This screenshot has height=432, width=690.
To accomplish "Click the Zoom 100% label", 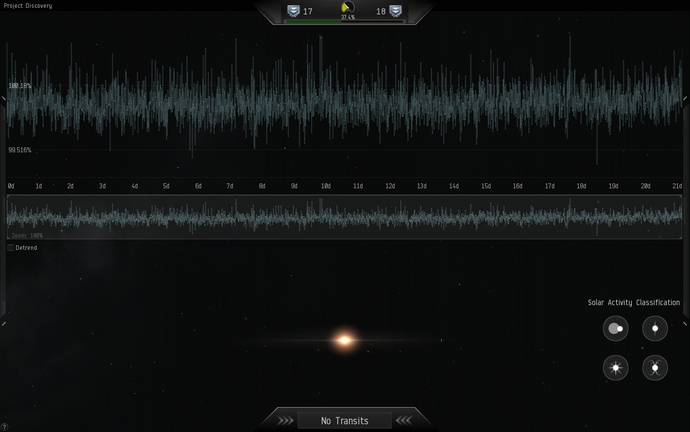I will point(27,235).
